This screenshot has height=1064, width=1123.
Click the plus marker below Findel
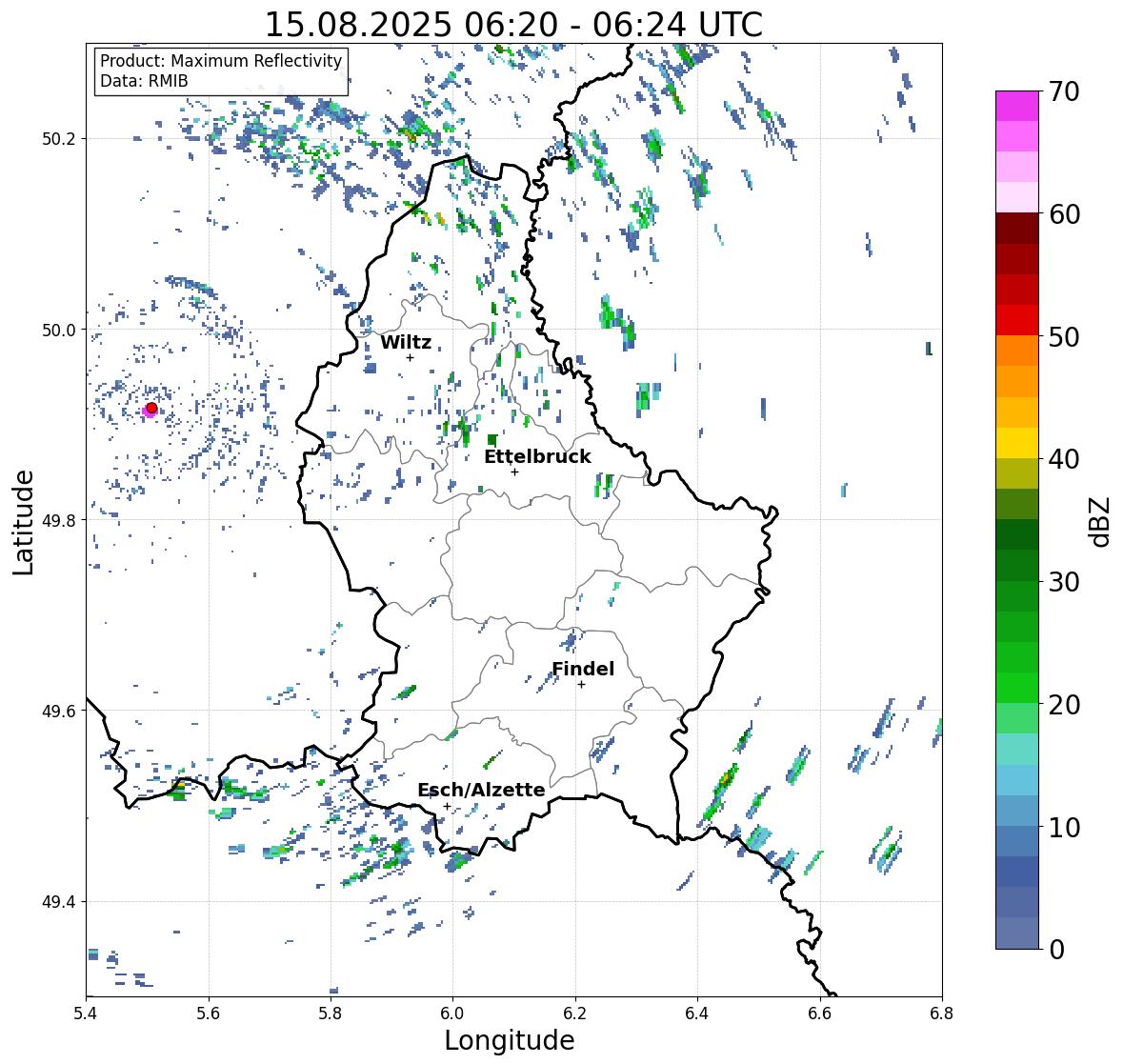pos(582,685)
